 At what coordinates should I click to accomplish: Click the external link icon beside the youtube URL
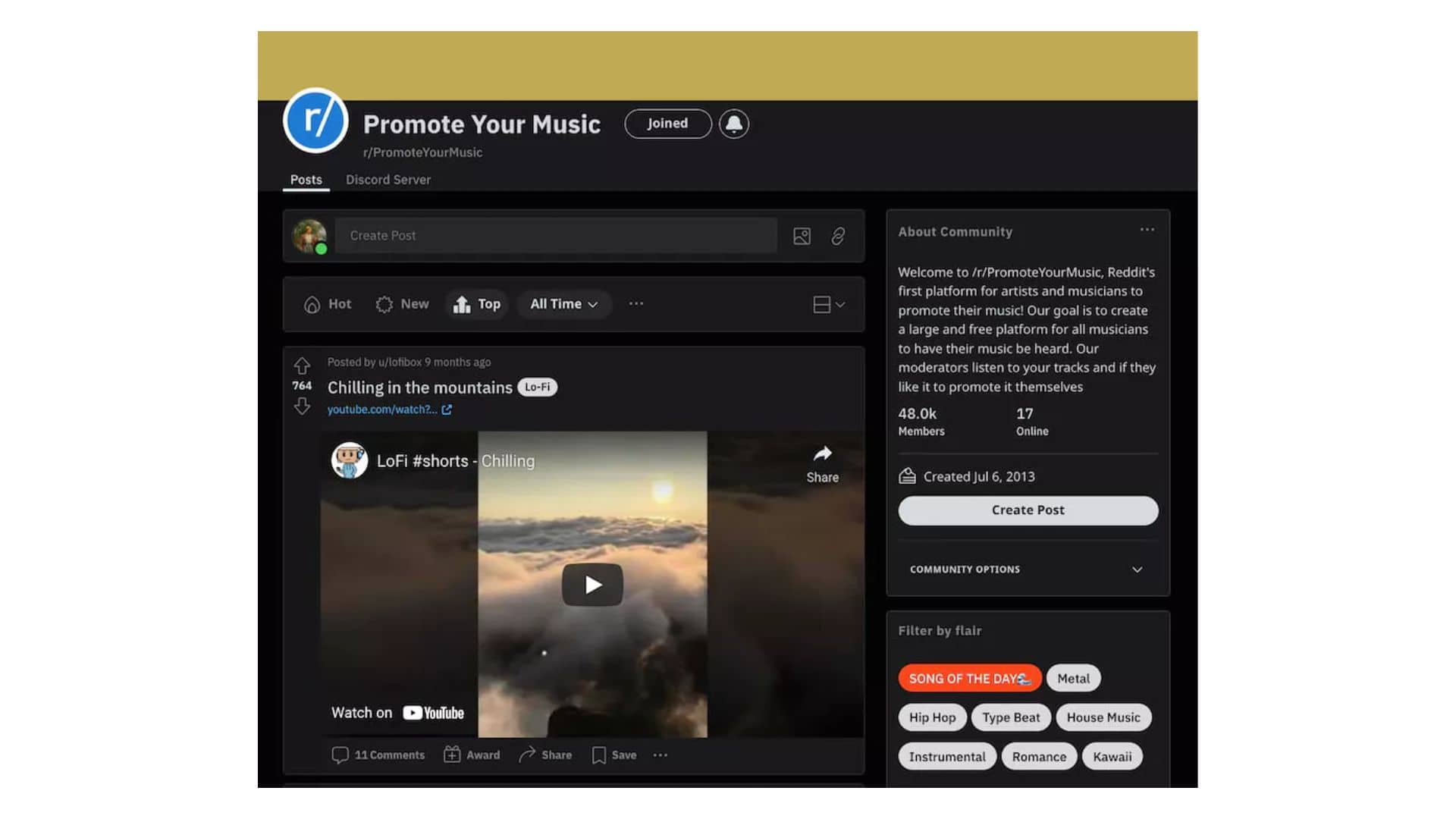[x=447, y=409]
